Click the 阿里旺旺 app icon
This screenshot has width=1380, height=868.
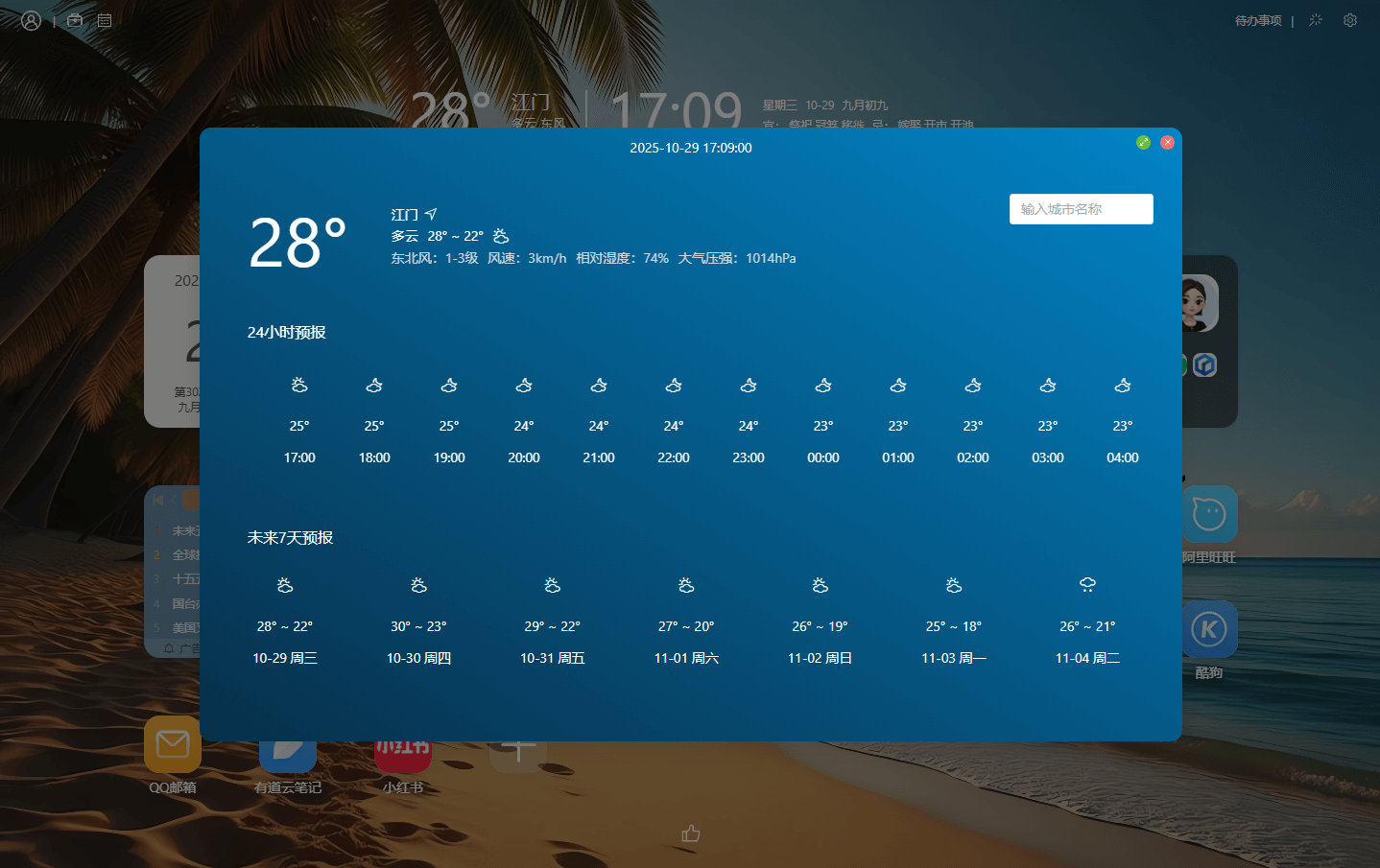(x=1209, y=515)
